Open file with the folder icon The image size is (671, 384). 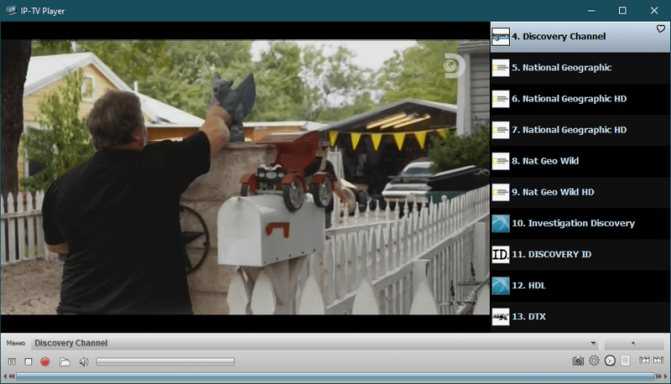pyautogui.click(x=65, y=362)
